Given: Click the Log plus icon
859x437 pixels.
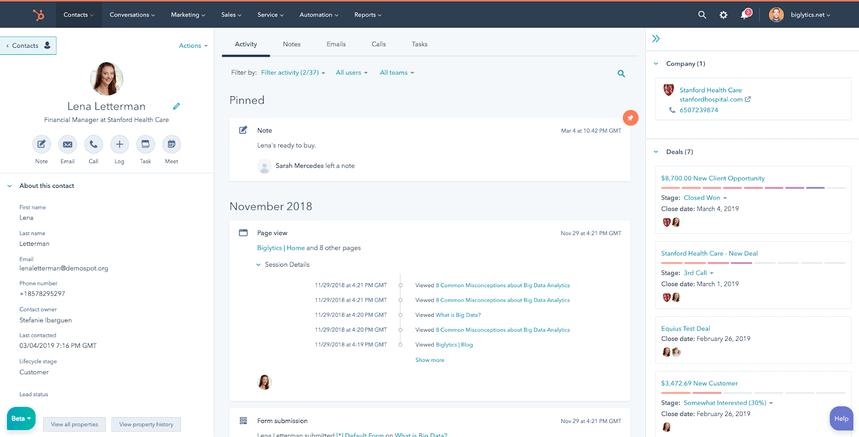Looking at the screenshot, I should coord(119,145).
